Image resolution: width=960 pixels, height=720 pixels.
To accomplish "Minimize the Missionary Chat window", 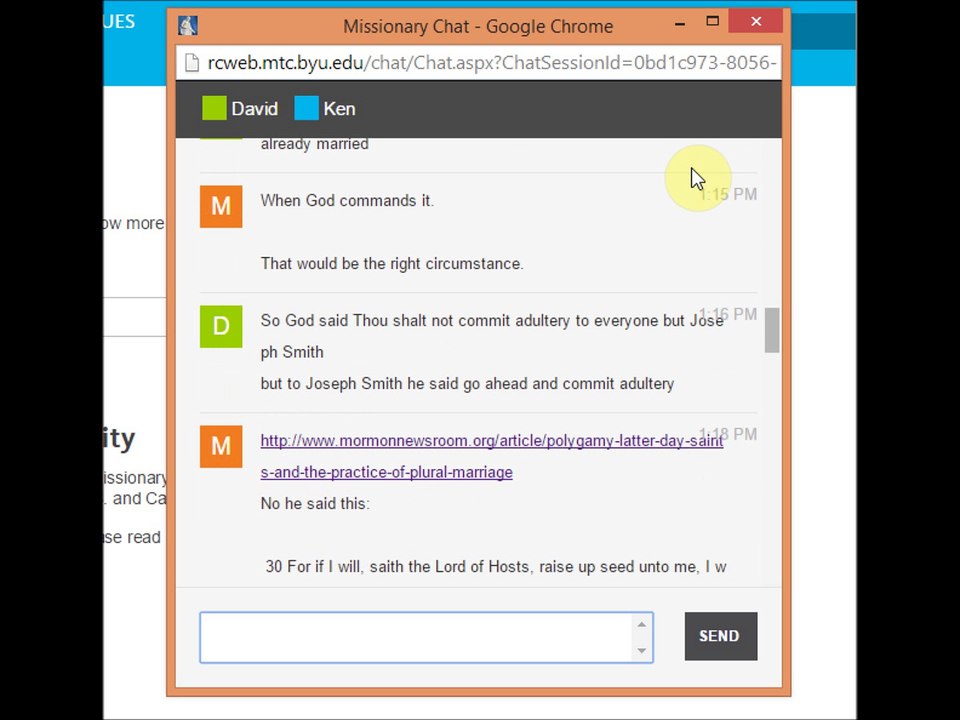I will 680,23.
